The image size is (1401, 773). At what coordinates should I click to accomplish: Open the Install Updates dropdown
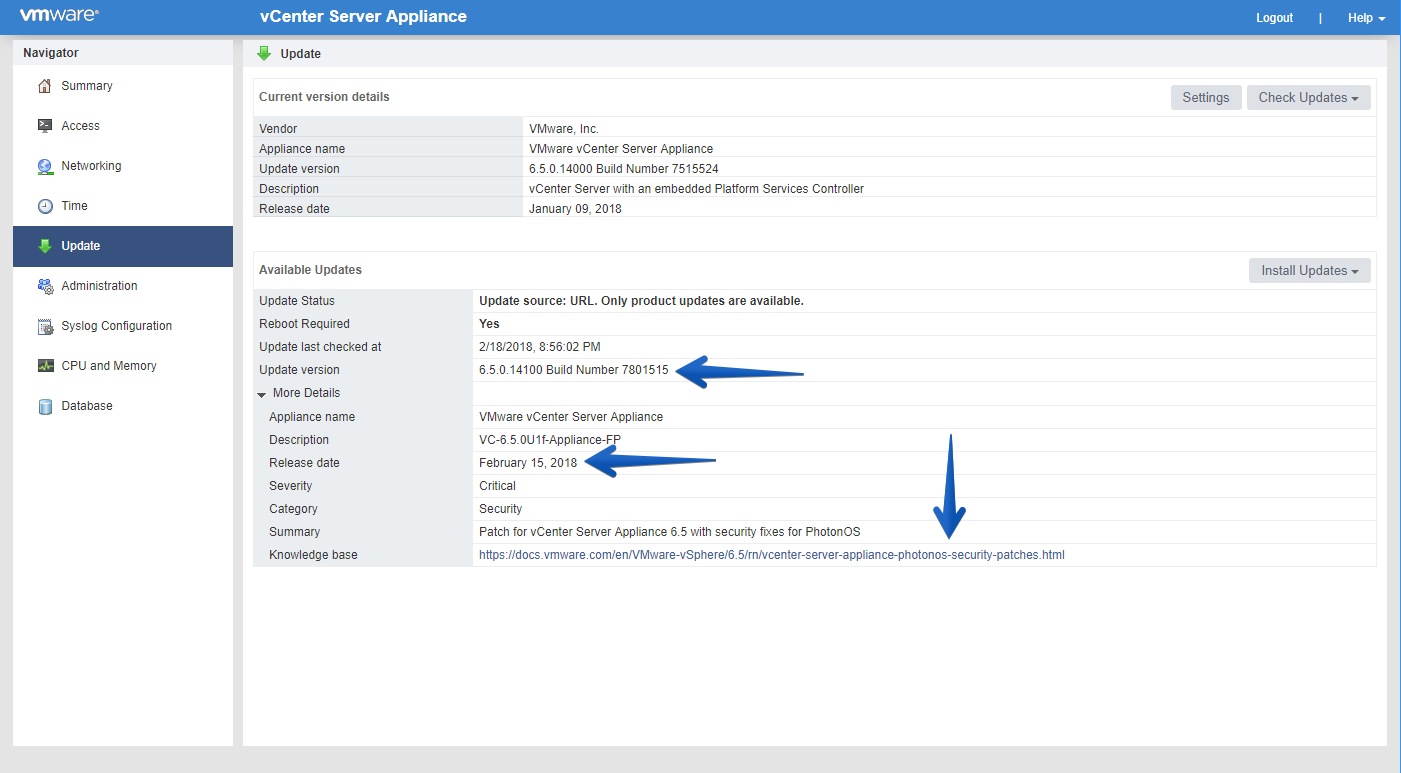[x=1309, y=270]
